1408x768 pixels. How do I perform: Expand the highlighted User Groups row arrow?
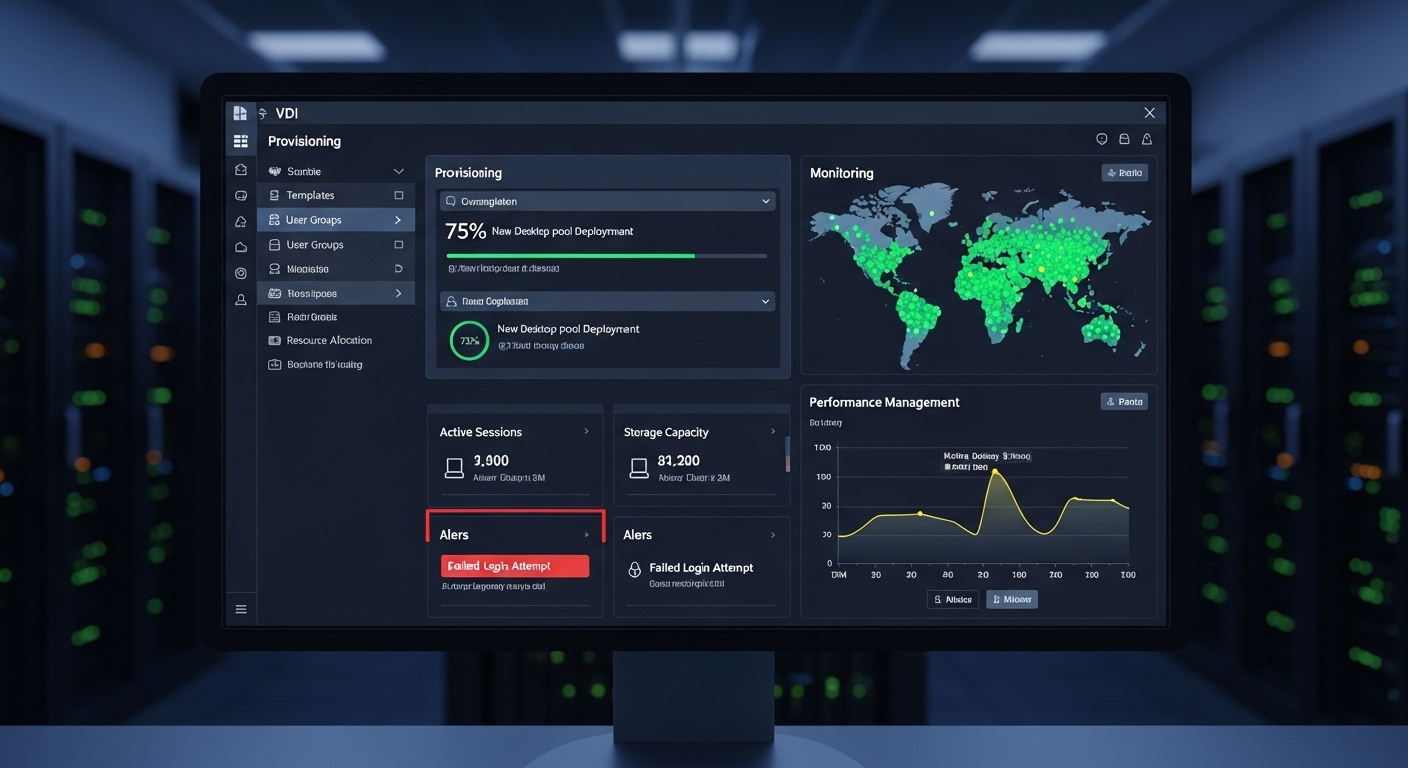[398, 220]
